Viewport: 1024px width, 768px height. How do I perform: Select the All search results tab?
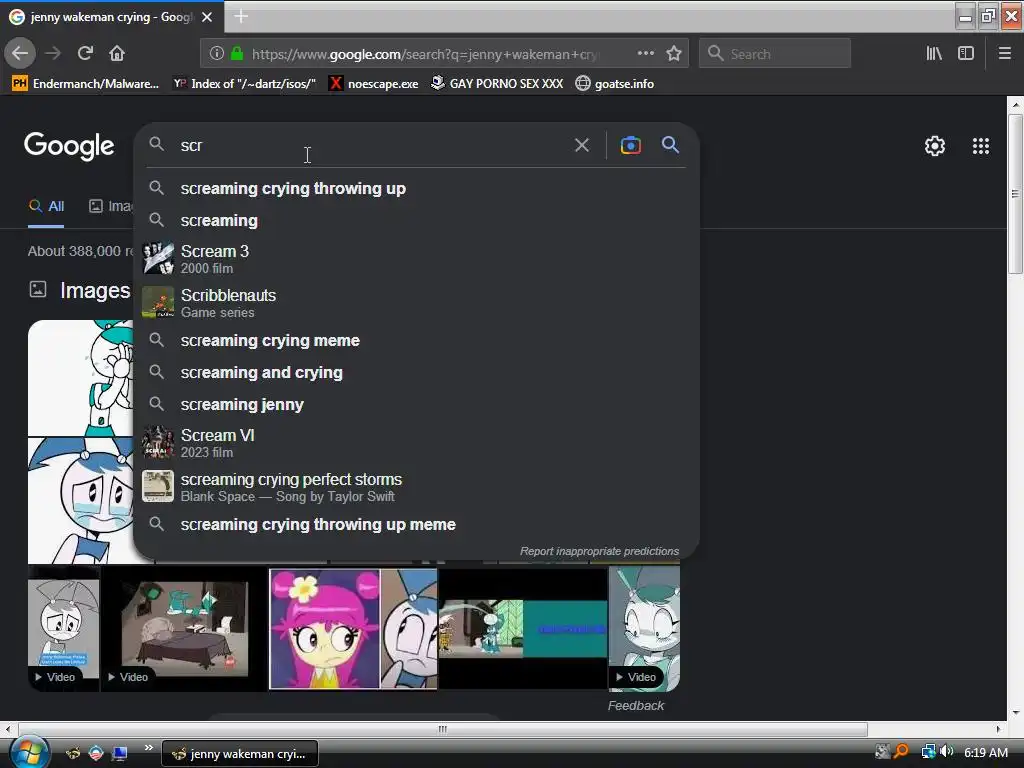click(x=46, y=206)
